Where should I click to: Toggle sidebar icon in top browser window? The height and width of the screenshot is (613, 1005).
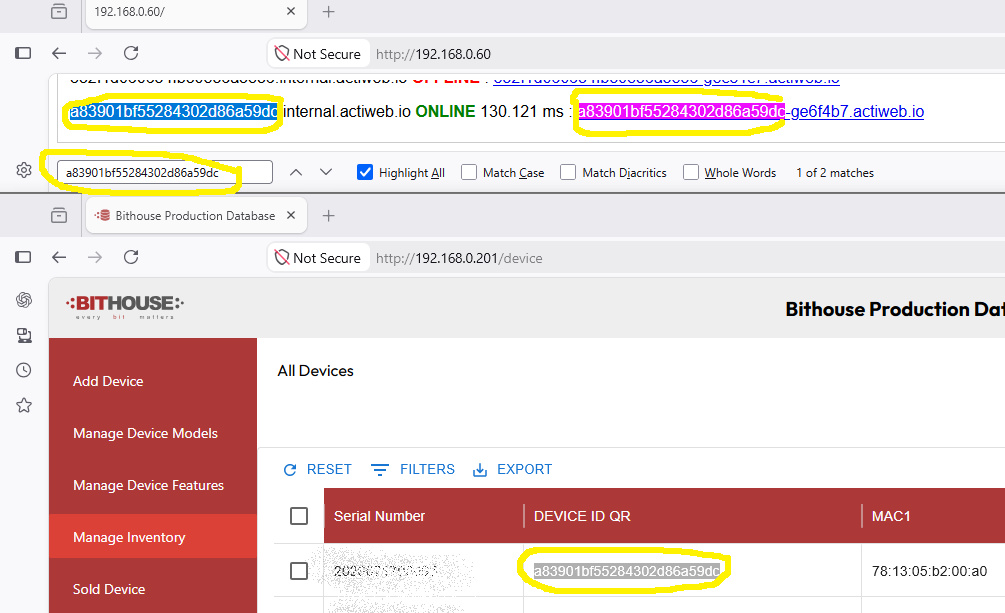pyautogui.click(x=23, y=53)
